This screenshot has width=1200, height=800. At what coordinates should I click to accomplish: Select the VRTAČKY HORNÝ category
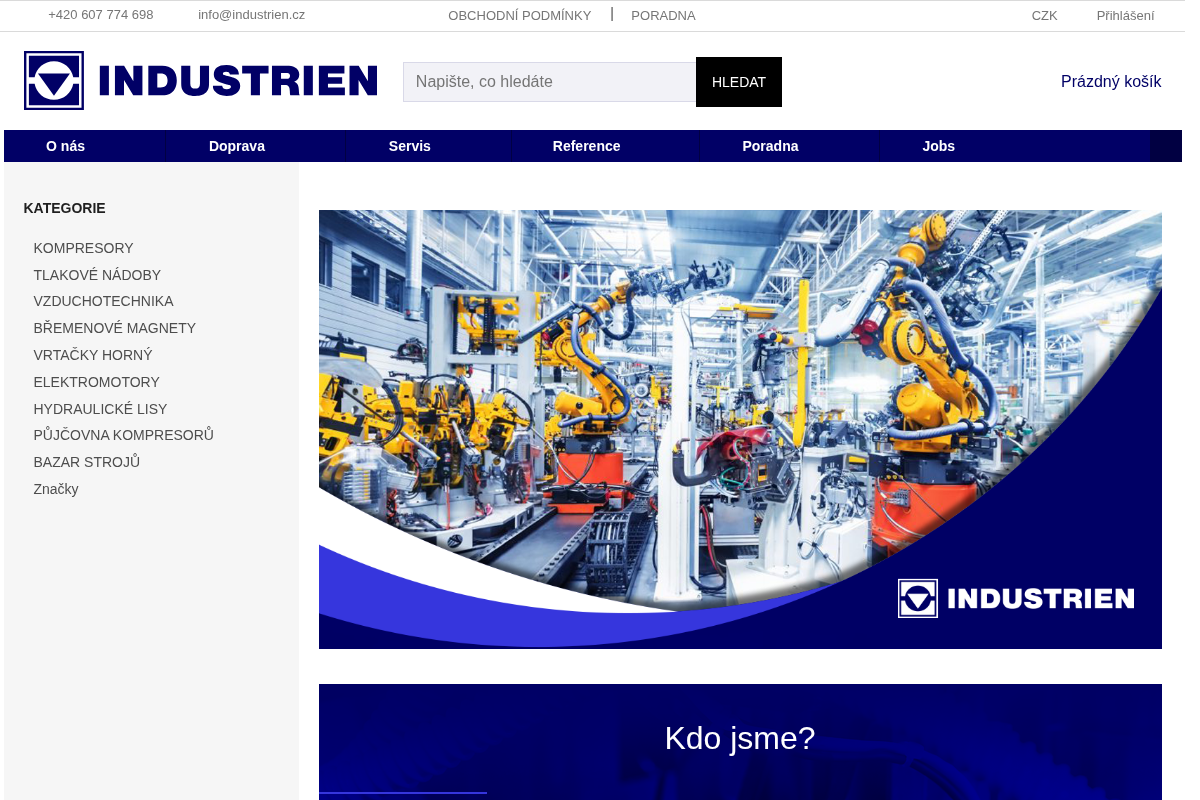point(93,355)
